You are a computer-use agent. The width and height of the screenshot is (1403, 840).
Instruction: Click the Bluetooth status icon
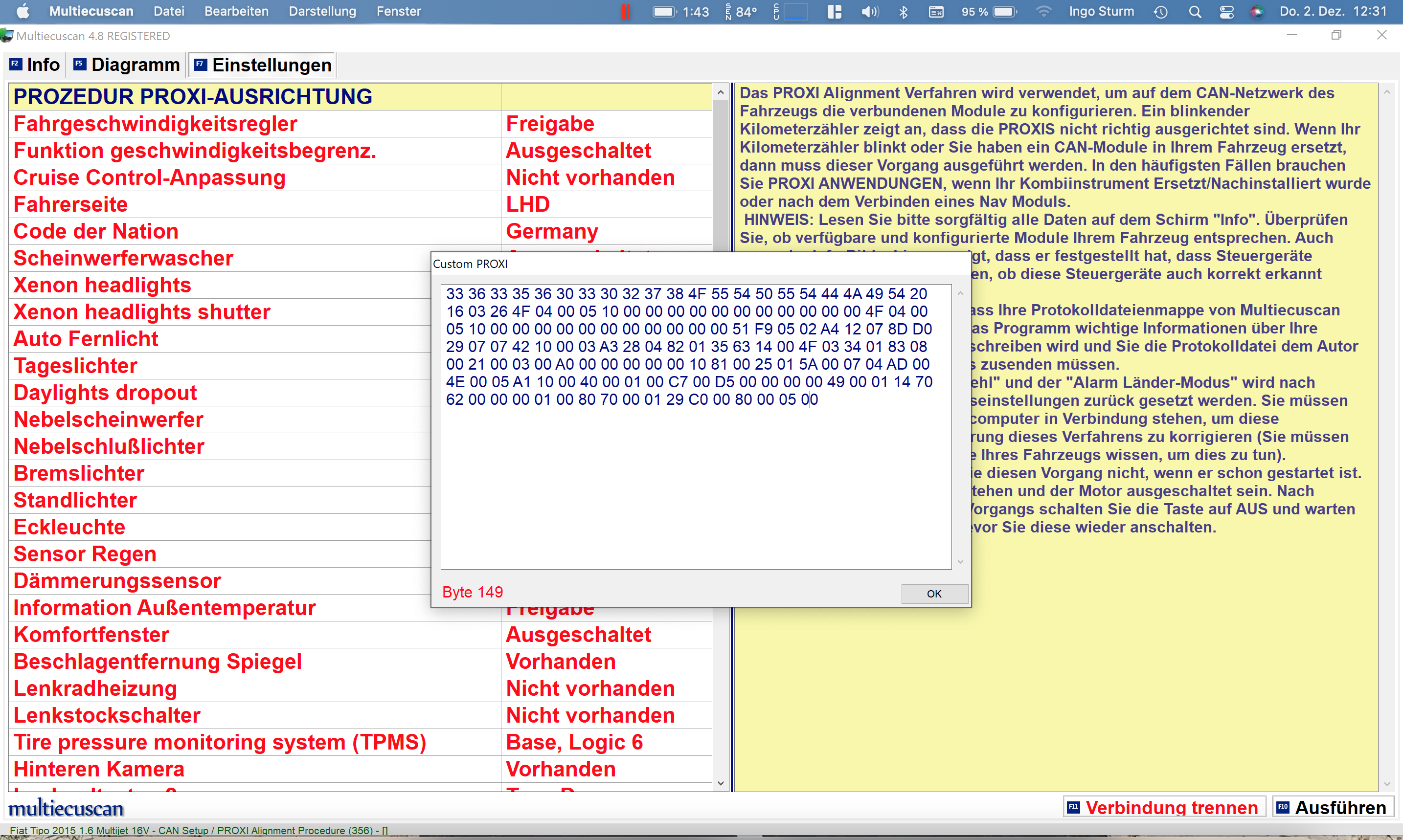click(903, 12)
